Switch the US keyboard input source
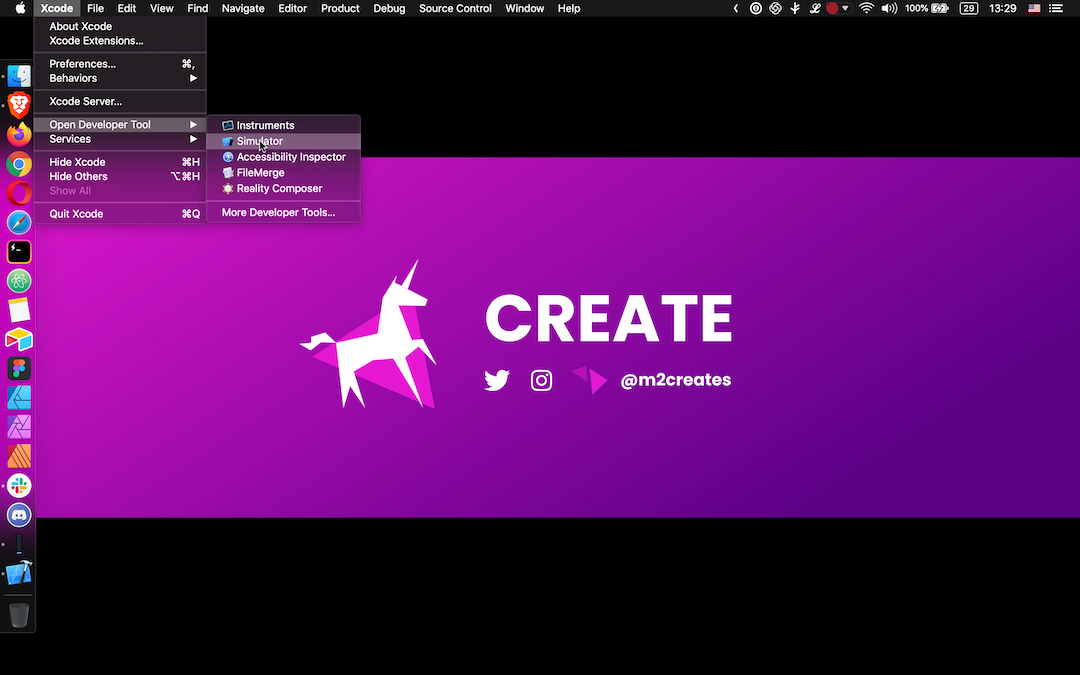Viewport: 1080px width, 675px height. [x=1033, y=8]
